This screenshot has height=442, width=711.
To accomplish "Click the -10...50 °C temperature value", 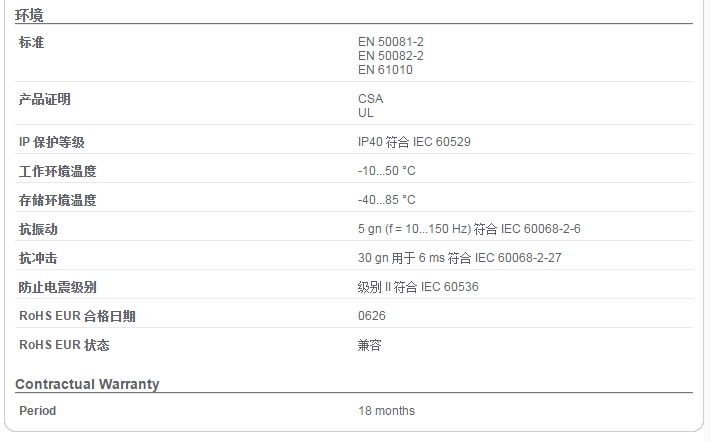I will [x=386, y=171].
